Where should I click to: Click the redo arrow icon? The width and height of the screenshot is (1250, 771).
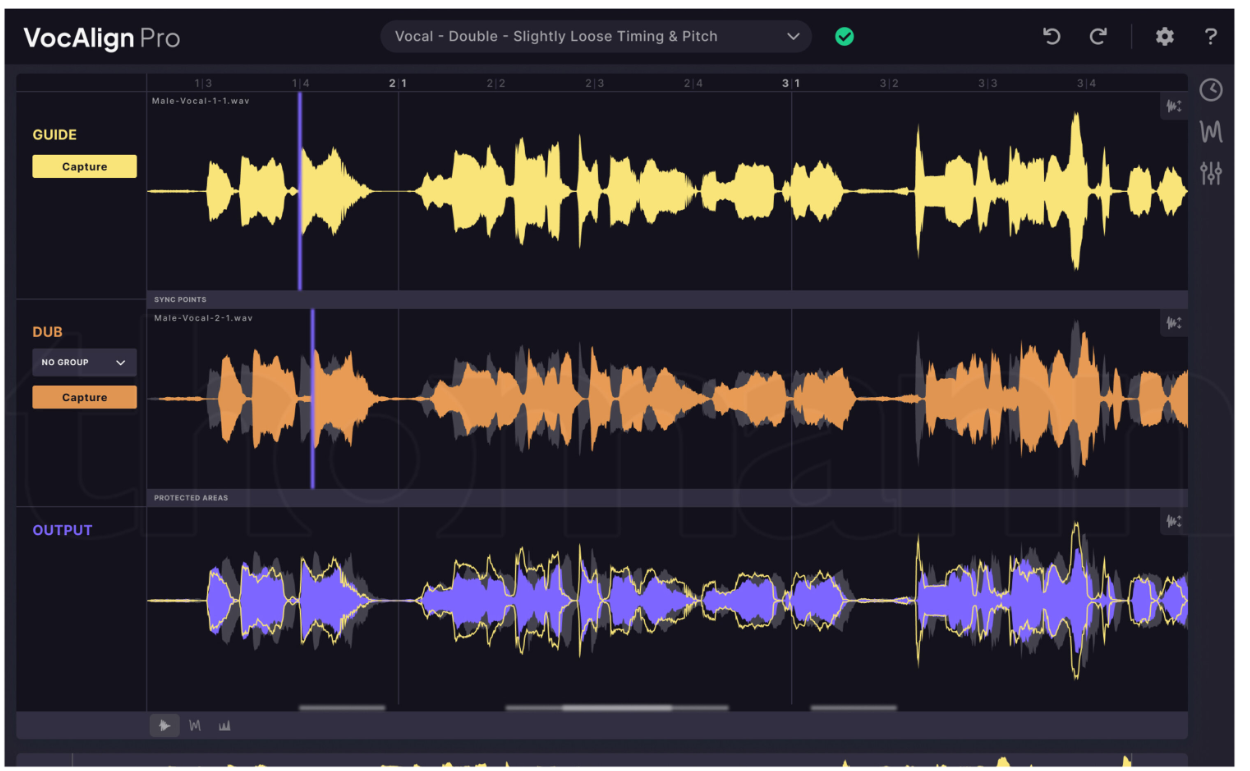pos(1098,37)
